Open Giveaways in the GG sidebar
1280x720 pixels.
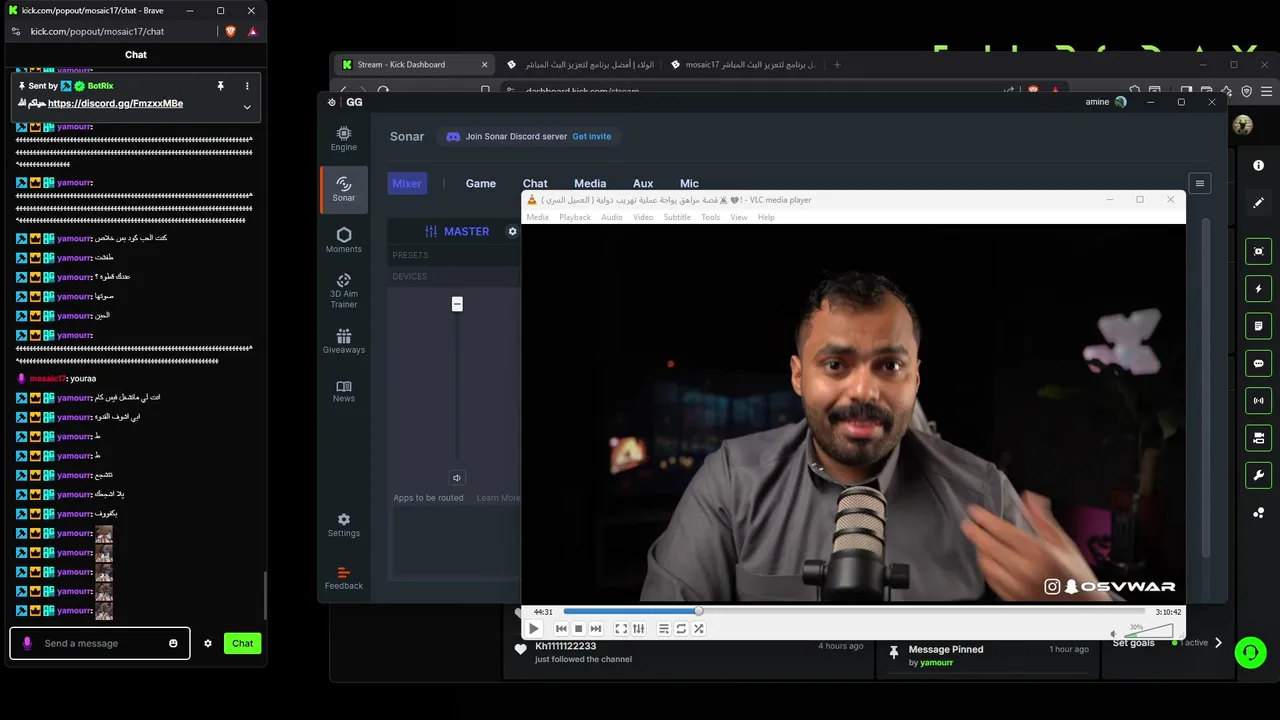pyautogui.click(x=343, y=341)
